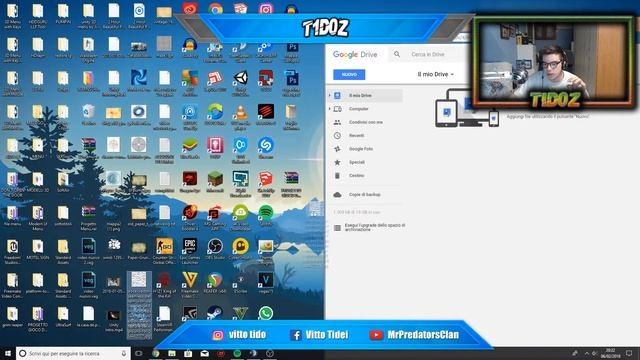Expand the Il mio Drive tree arrow

(330, 96)
